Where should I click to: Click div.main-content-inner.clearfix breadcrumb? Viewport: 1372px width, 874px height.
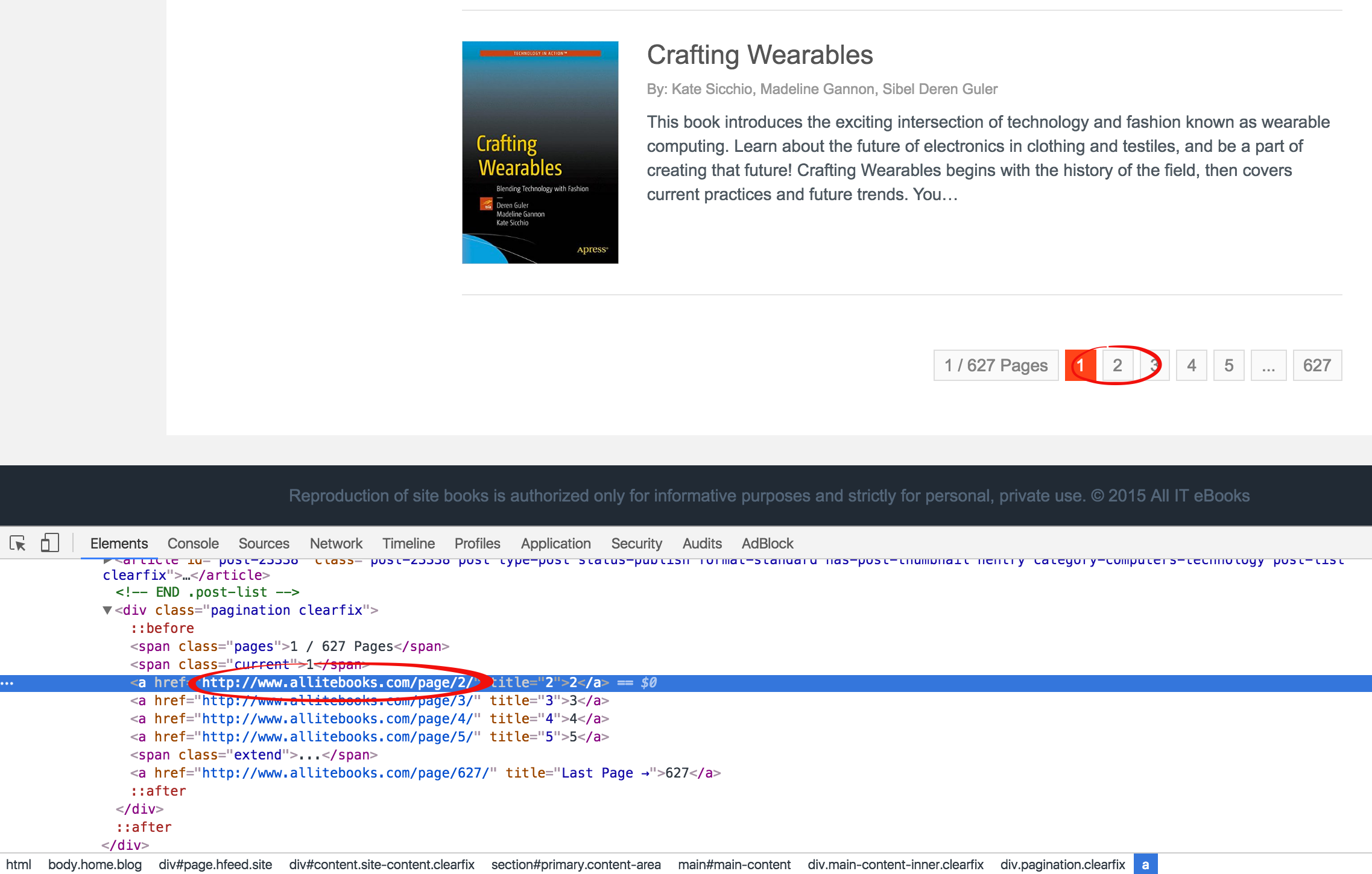[896, 864]
